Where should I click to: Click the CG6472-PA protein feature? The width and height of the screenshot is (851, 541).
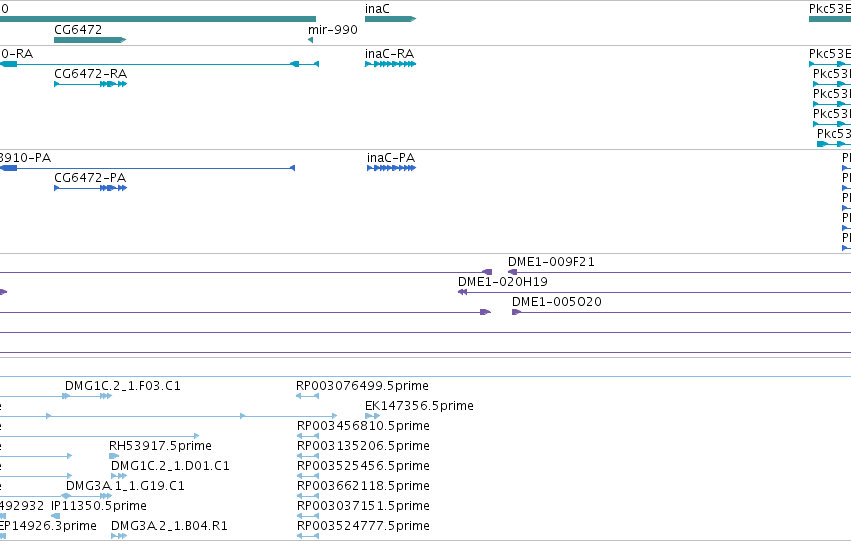coord(91,188)
